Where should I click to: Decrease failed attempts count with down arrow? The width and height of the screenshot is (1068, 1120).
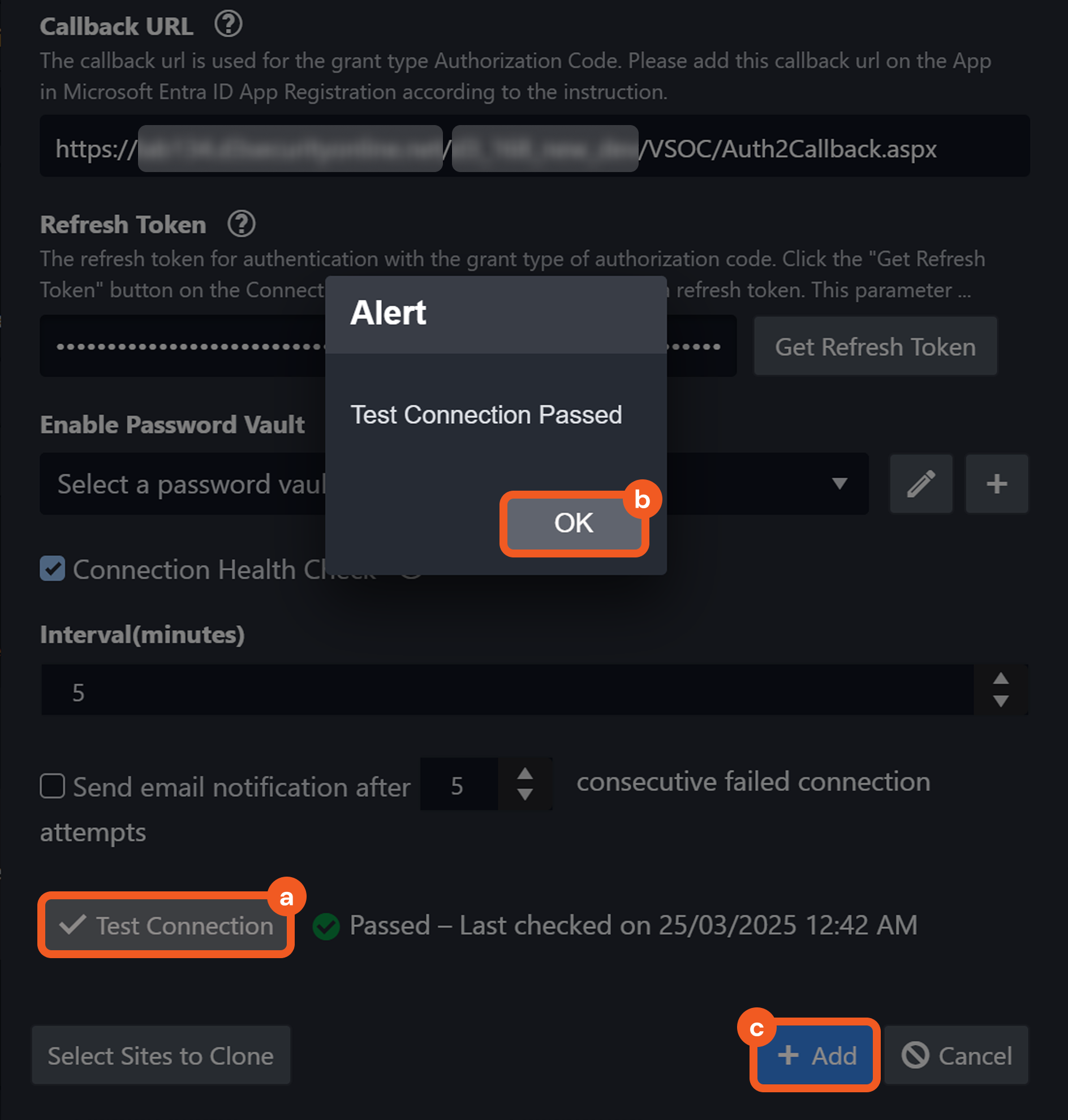pos(524,795)
